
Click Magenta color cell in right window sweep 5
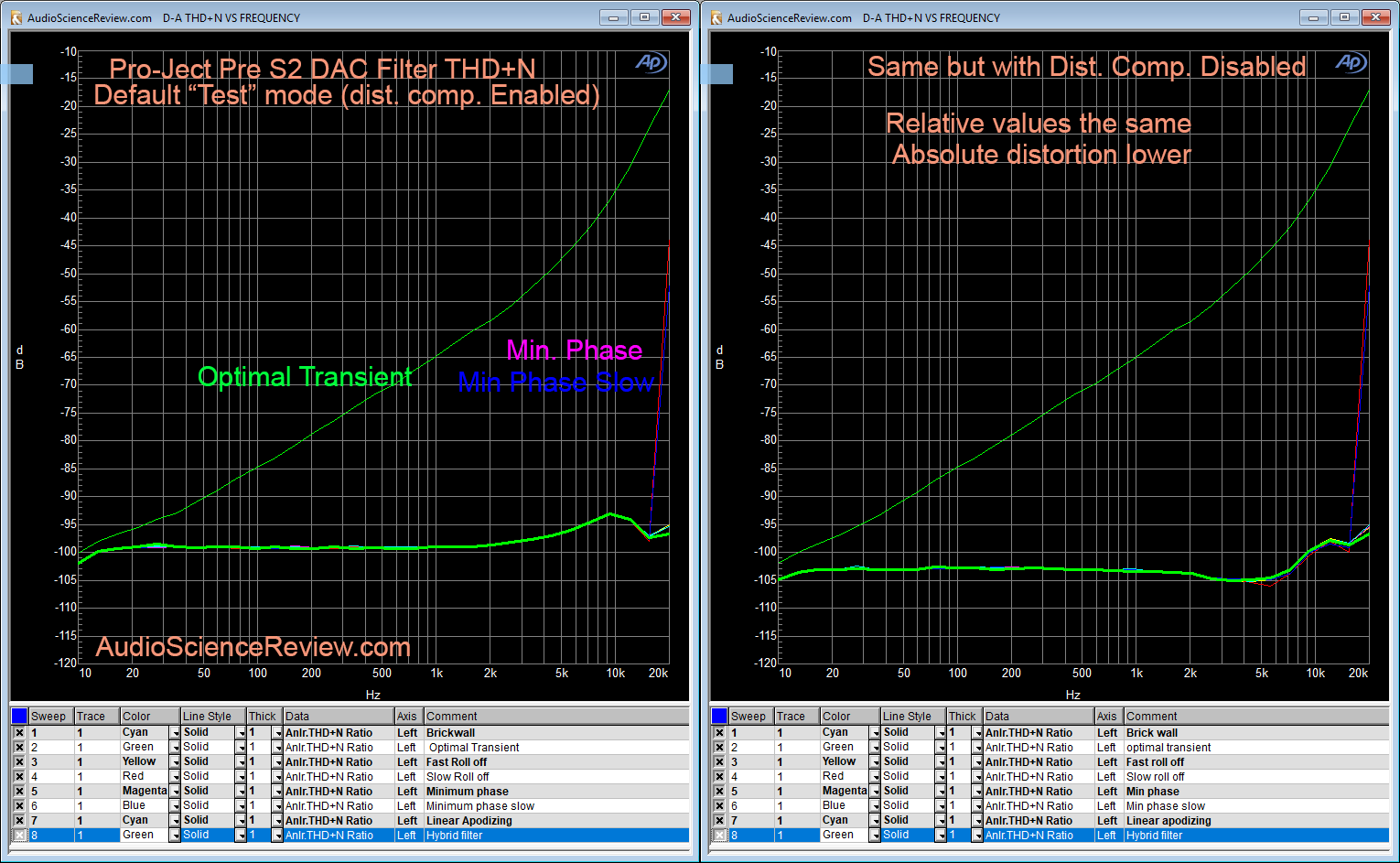[x=845, y=791]
